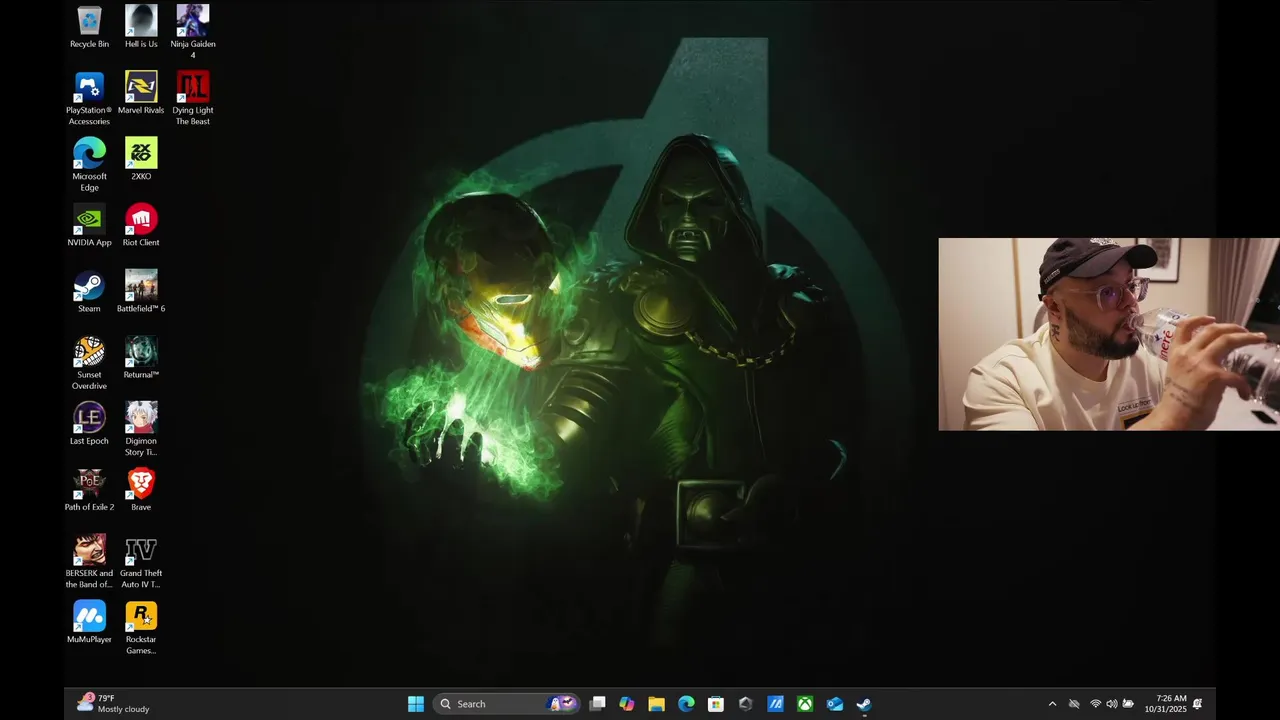Select the Steam desktop shortcut
Screen dimensions: 1280x720
tap(89, 291)
